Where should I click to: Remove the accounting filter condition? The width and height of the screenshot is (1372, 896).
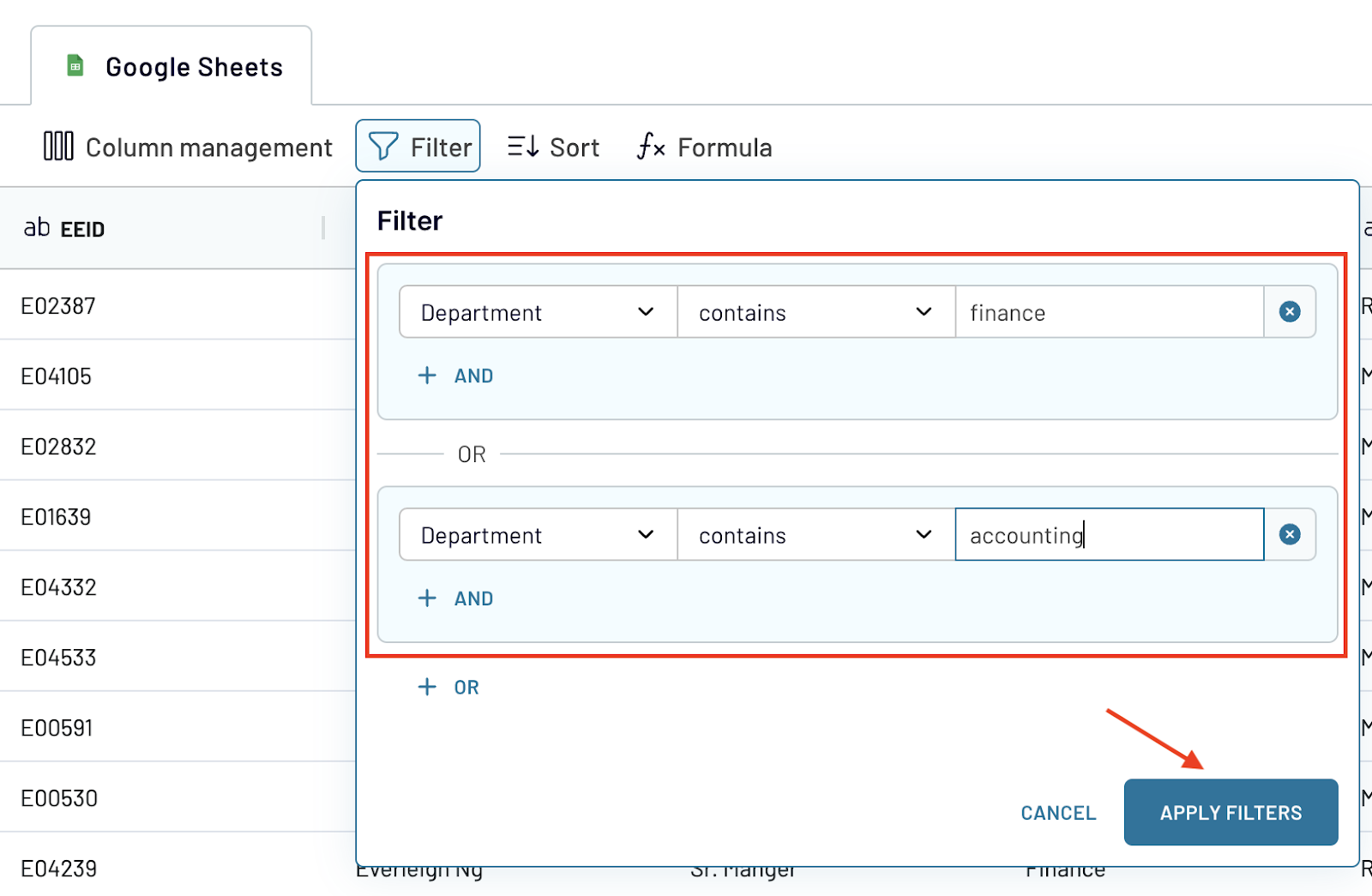click(1289, 534)
